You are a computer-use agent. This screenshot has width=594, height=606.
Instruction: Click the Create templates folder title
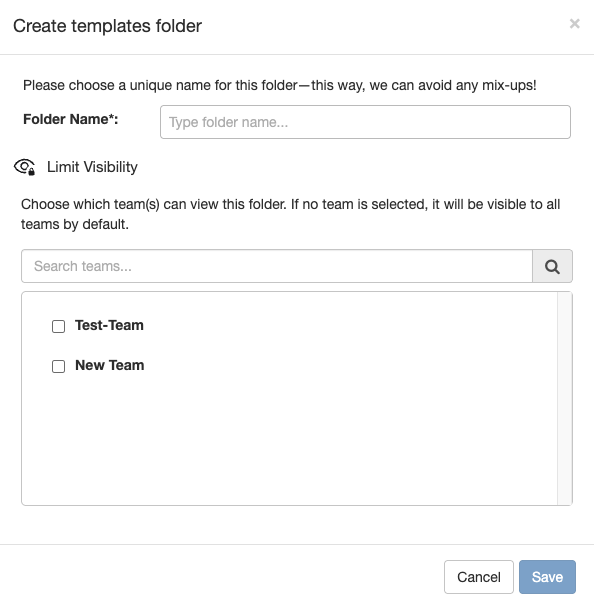click(x=107, y=26)
